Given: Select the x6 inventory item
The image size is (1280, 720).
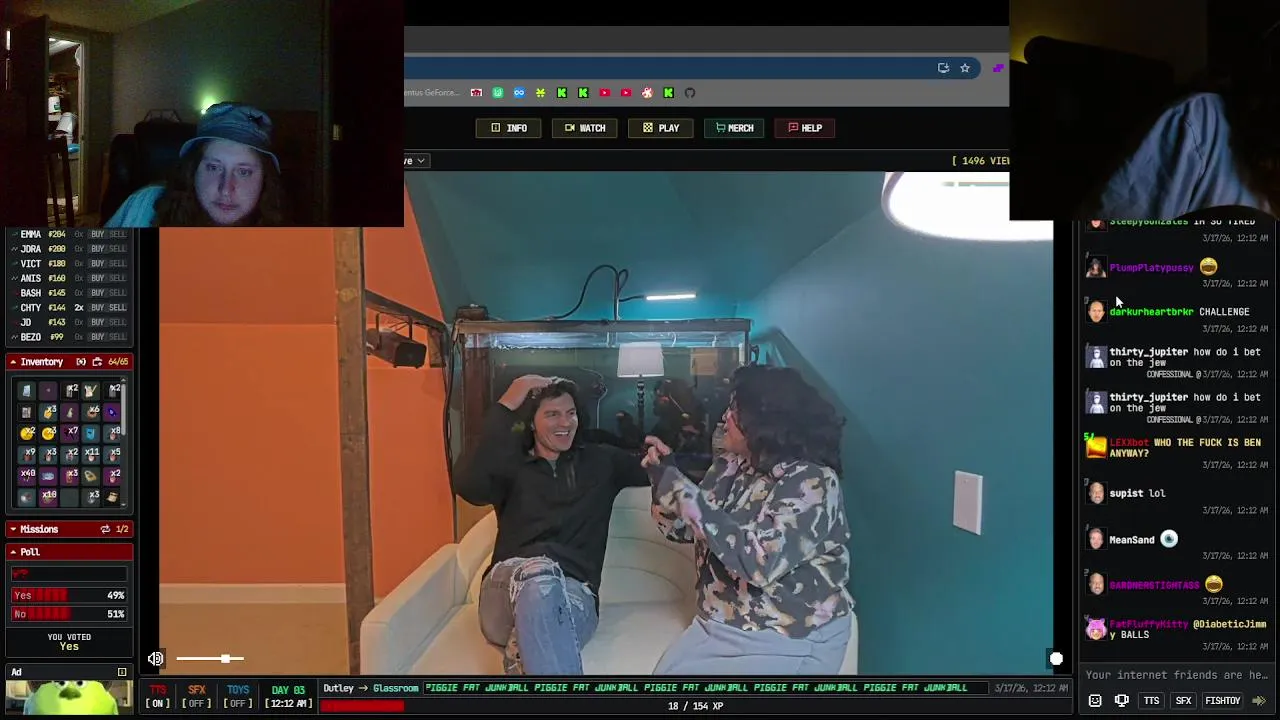Looking at the screenshot, I should 91,411.
